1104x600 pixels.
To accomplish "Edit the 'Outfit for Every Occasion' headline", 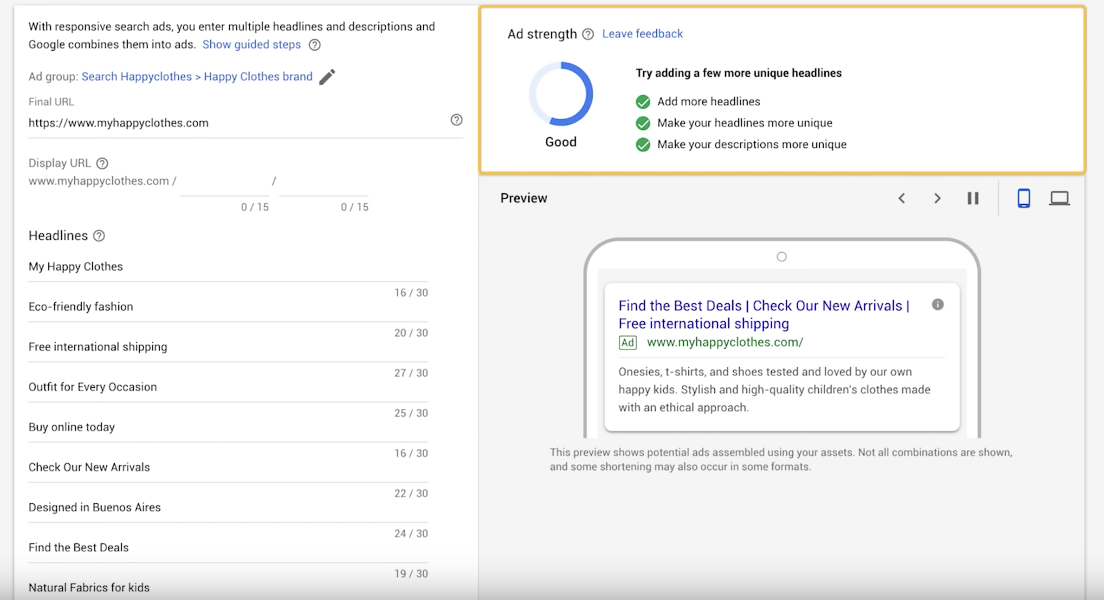I will click(228, 387).
